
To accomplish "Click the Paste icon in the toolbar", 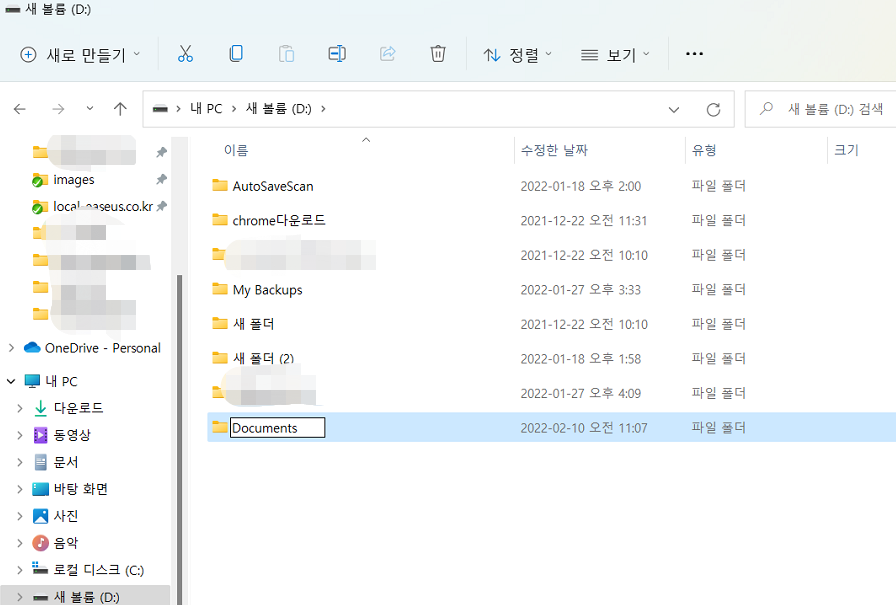I will click(286, 54).
